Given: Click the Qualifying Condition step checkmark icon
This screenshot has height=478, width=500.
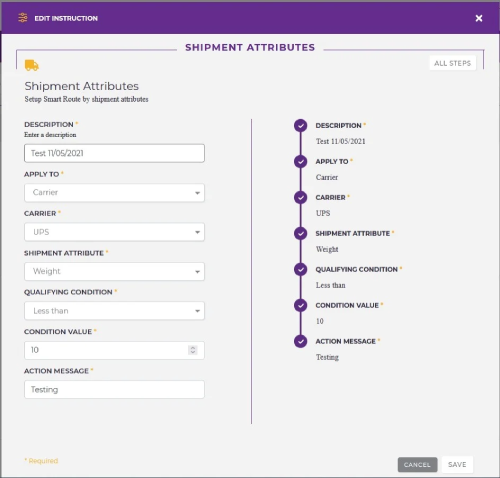Looking at the screenshot, I should [x=301, y=269].
